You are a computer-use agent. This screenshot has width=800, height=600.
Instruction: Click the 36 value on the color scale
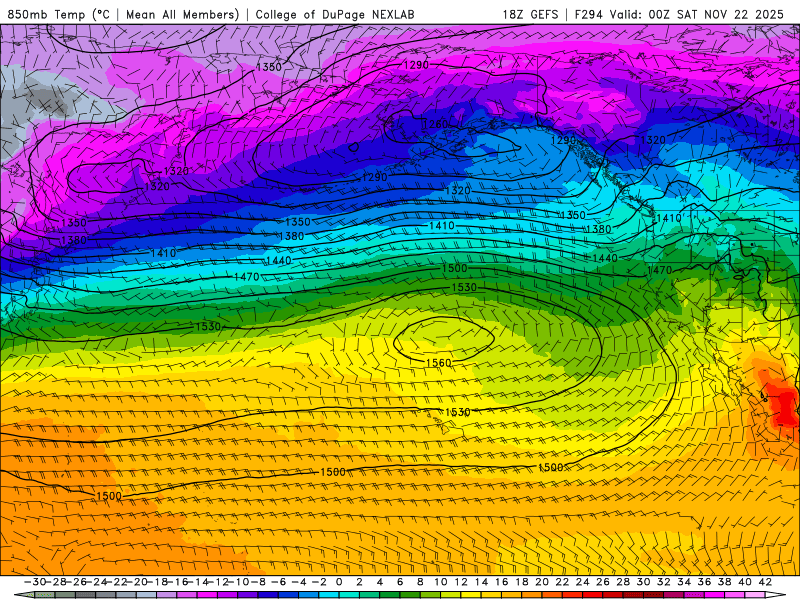704,582
